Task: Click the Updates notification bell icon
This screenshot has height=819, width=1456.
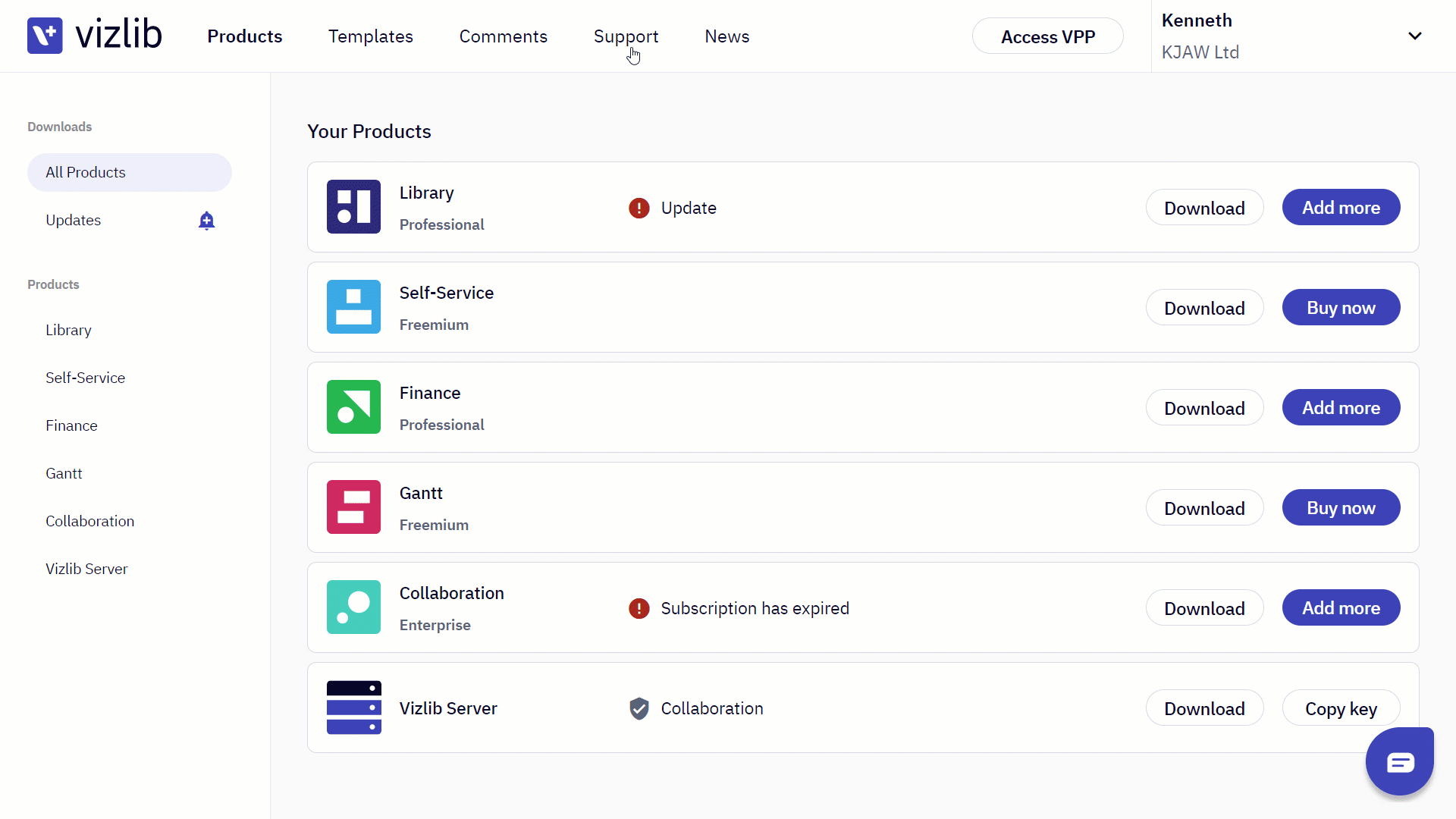Action: [206, 221]
